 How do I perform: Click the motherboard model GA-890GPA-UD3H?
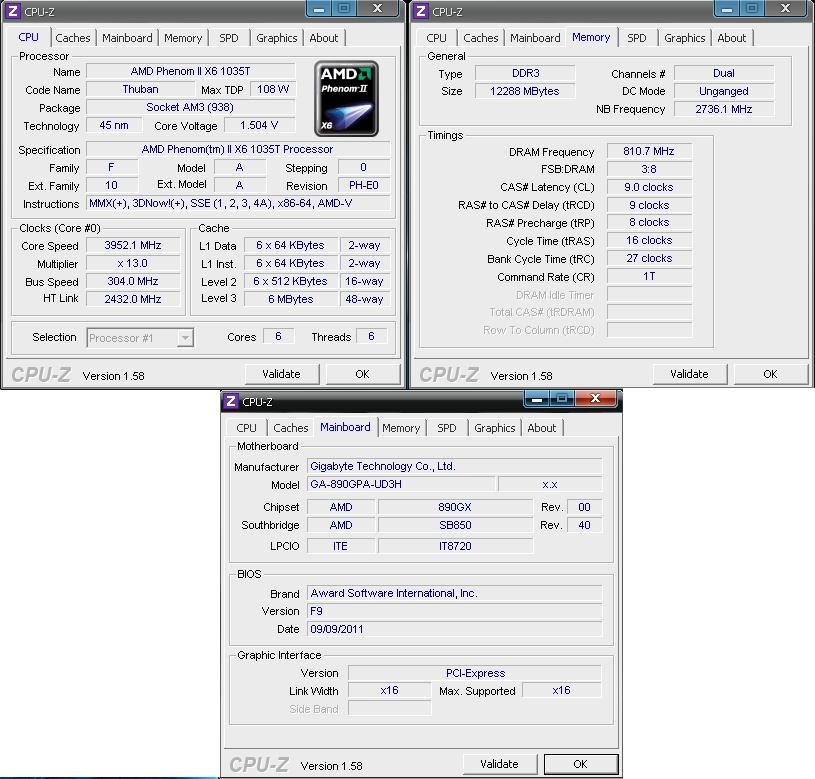pos(401,484)
